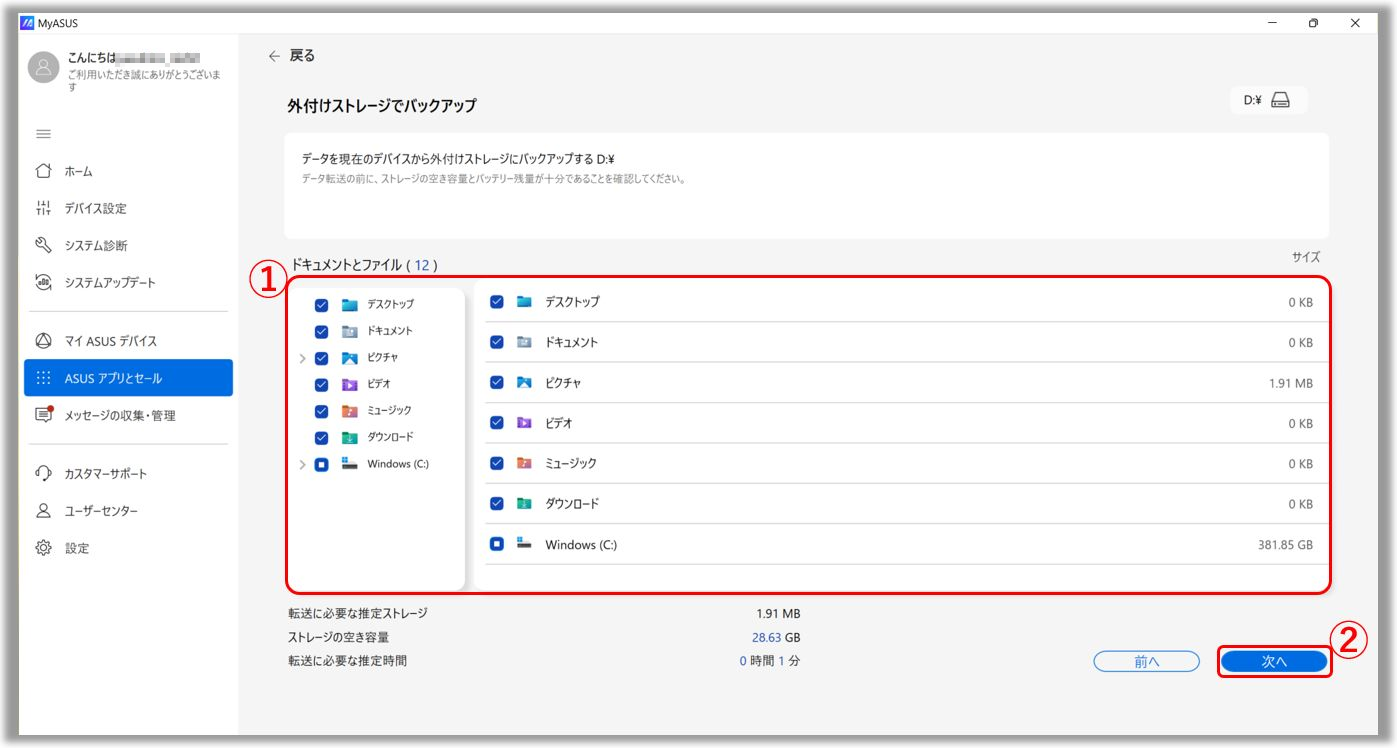Screen dimensions: 1397x748
Task: Click the ビデオ folder icon in tree
Action: click(x=349, y=384)
